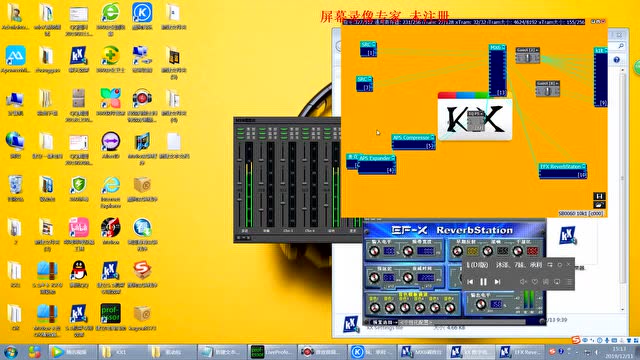The height and width of the screenshot is (360, 640).
Task: Select the APS Expander [4] module body
Action: click(x=377, y=164)
